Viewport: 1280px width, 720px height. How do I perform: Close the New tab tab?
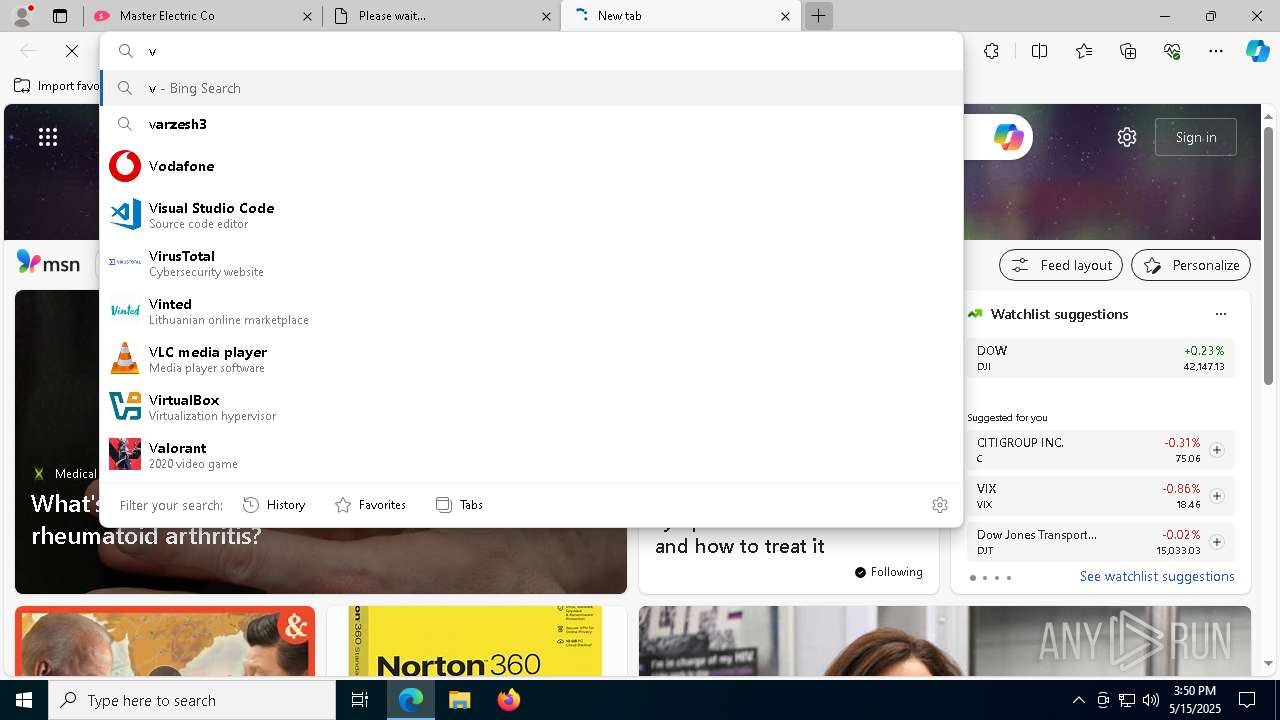click(785, 16)
